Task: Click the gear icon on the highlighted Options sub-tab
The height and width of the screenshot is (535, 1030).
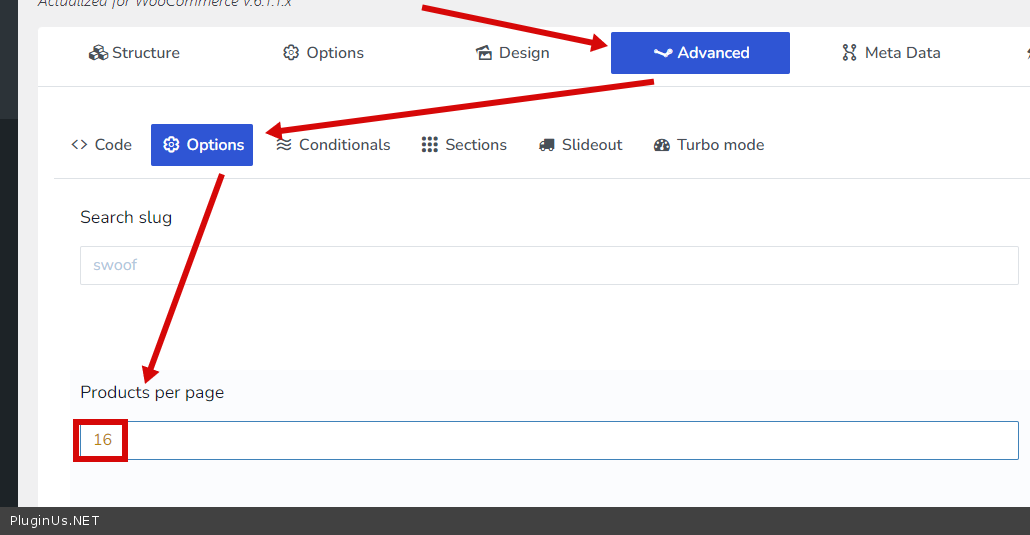Action: [x=171, y=145]
